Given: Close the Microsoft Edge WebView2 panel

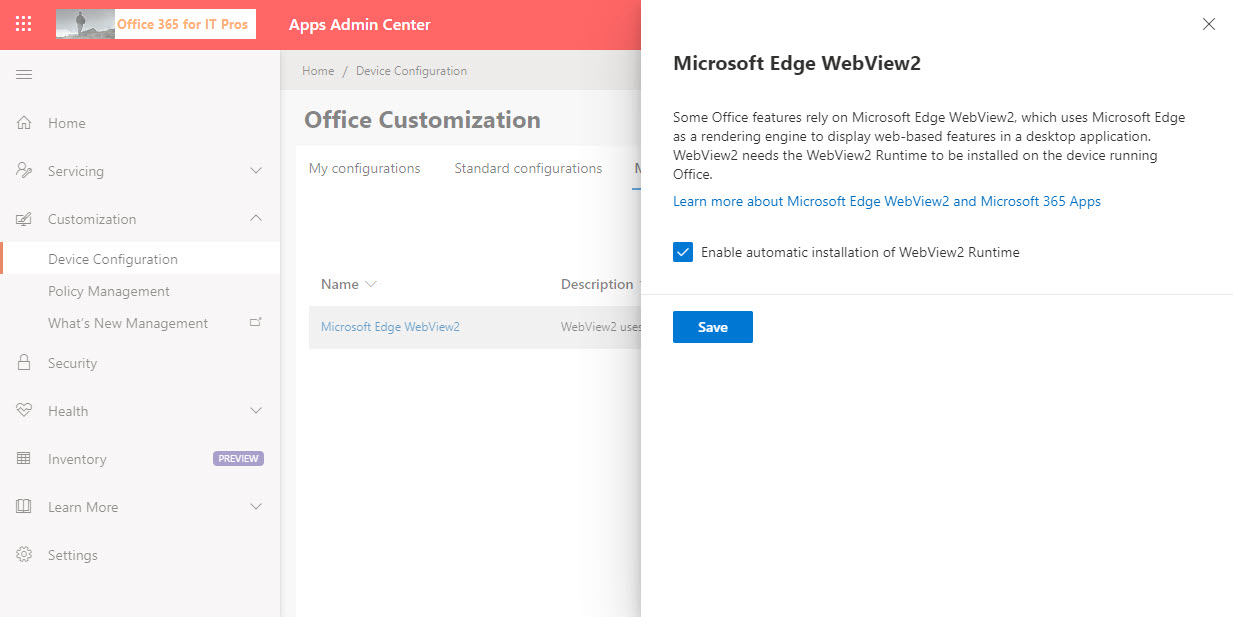Looking at the screenshot, I should tap(1208, 24).
